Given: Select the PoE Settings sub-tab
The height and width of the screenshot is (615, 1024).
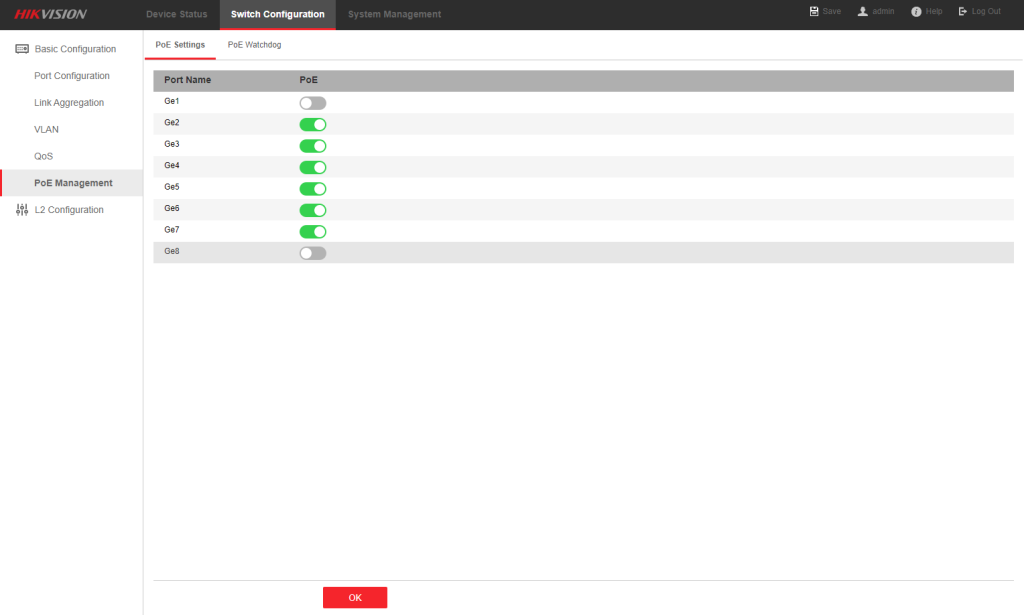Looking at the screenshot, I should (x=180, y=45).
